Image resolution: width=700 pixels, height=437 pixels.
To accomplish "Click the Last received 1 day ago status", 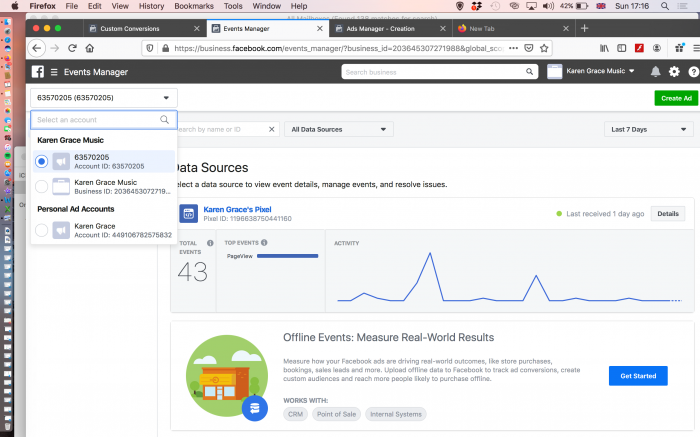I will pos(600,214).
